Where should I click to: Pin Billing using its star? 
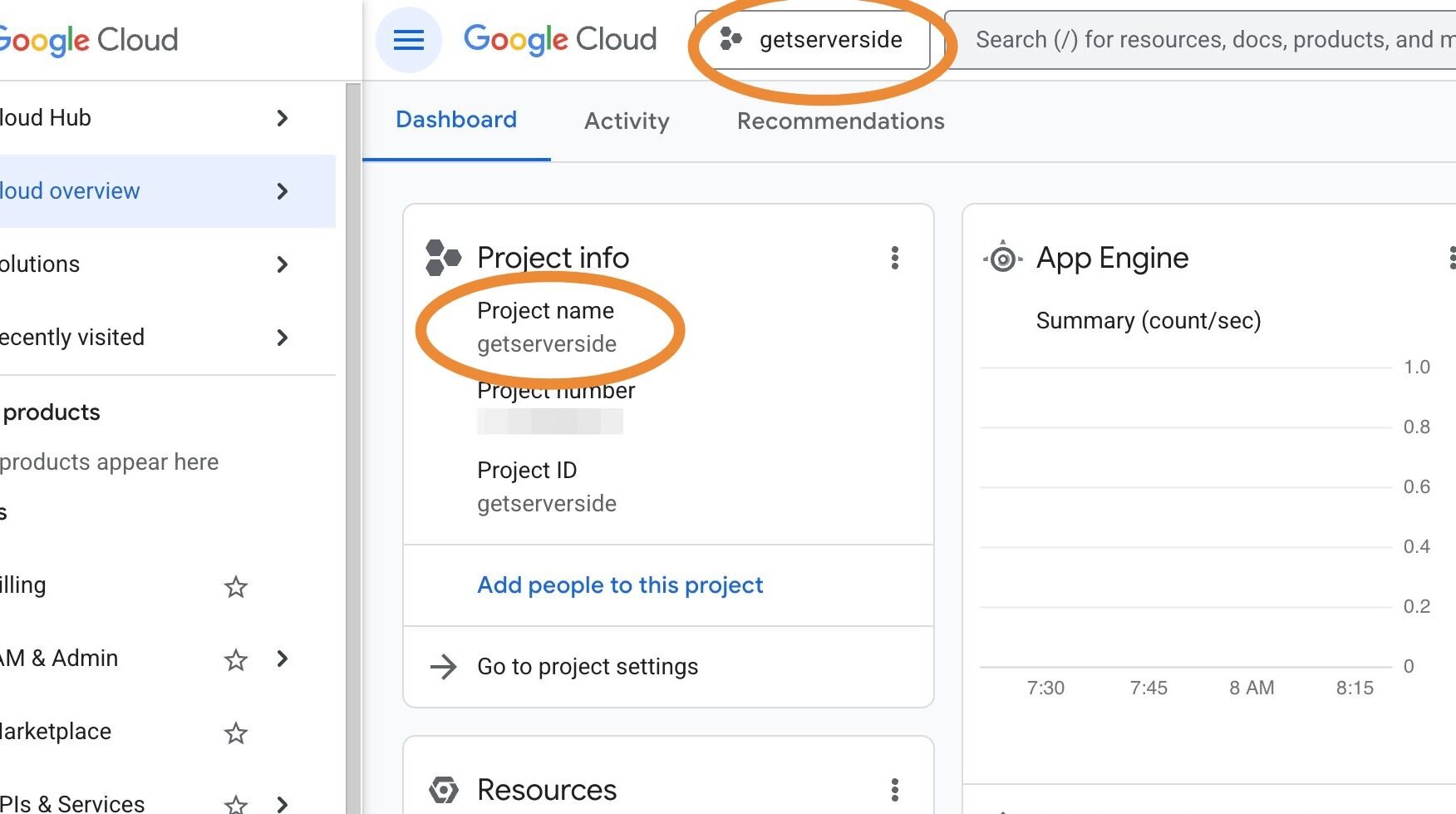pyautogui.click(x=235, y=587)
